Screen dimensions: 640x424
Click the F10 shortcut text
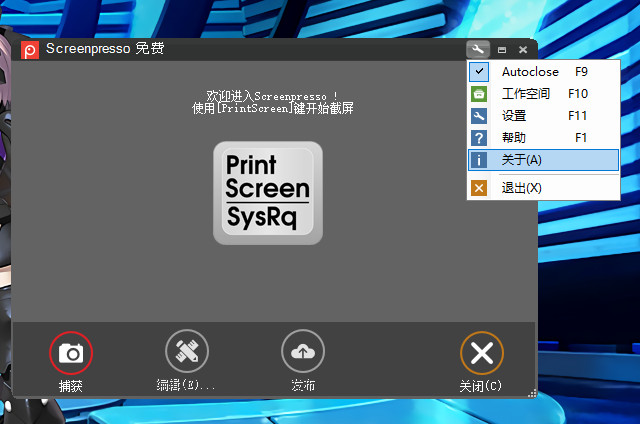578,94
